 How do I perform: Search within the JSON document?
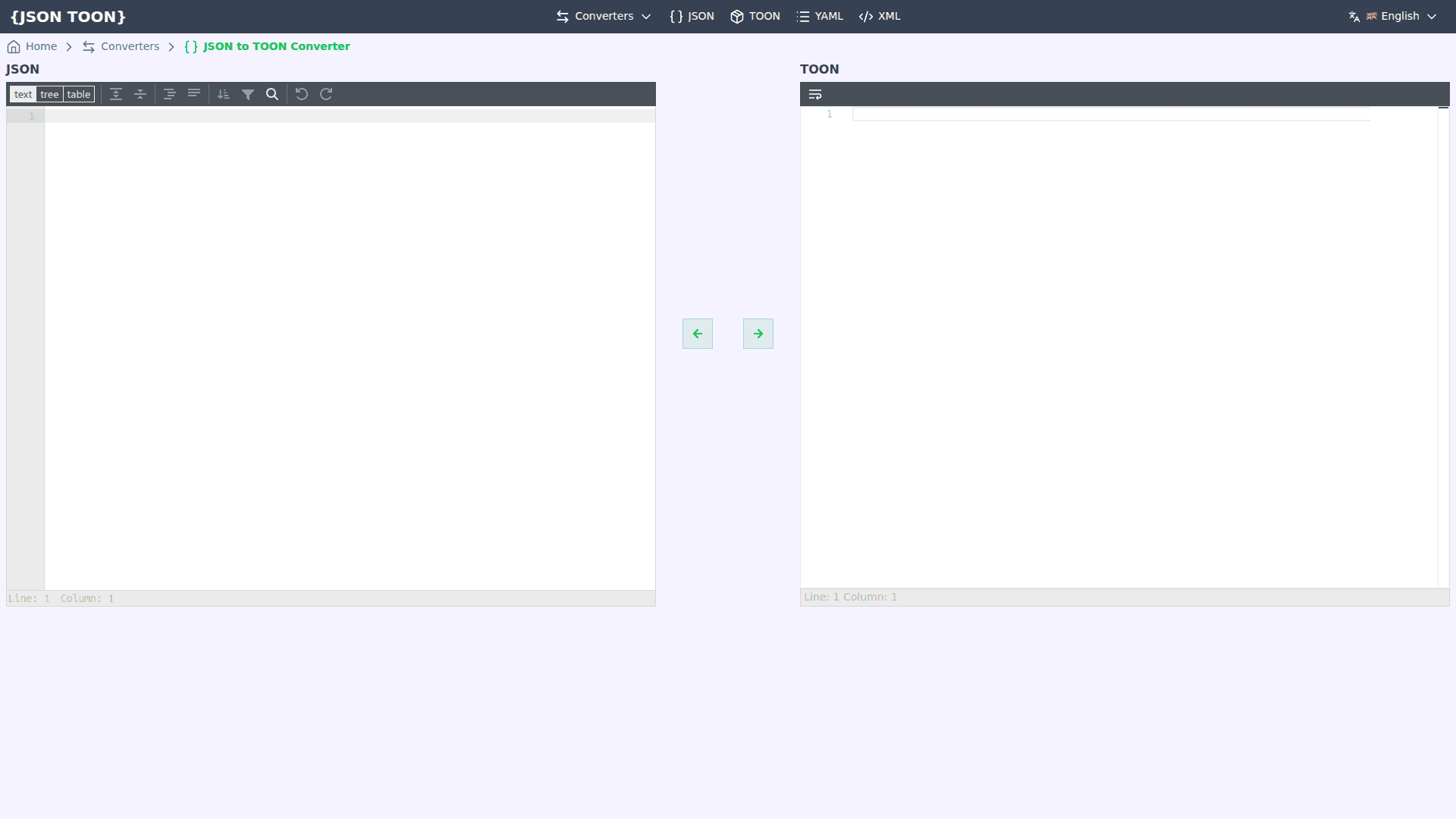(271, 93)
